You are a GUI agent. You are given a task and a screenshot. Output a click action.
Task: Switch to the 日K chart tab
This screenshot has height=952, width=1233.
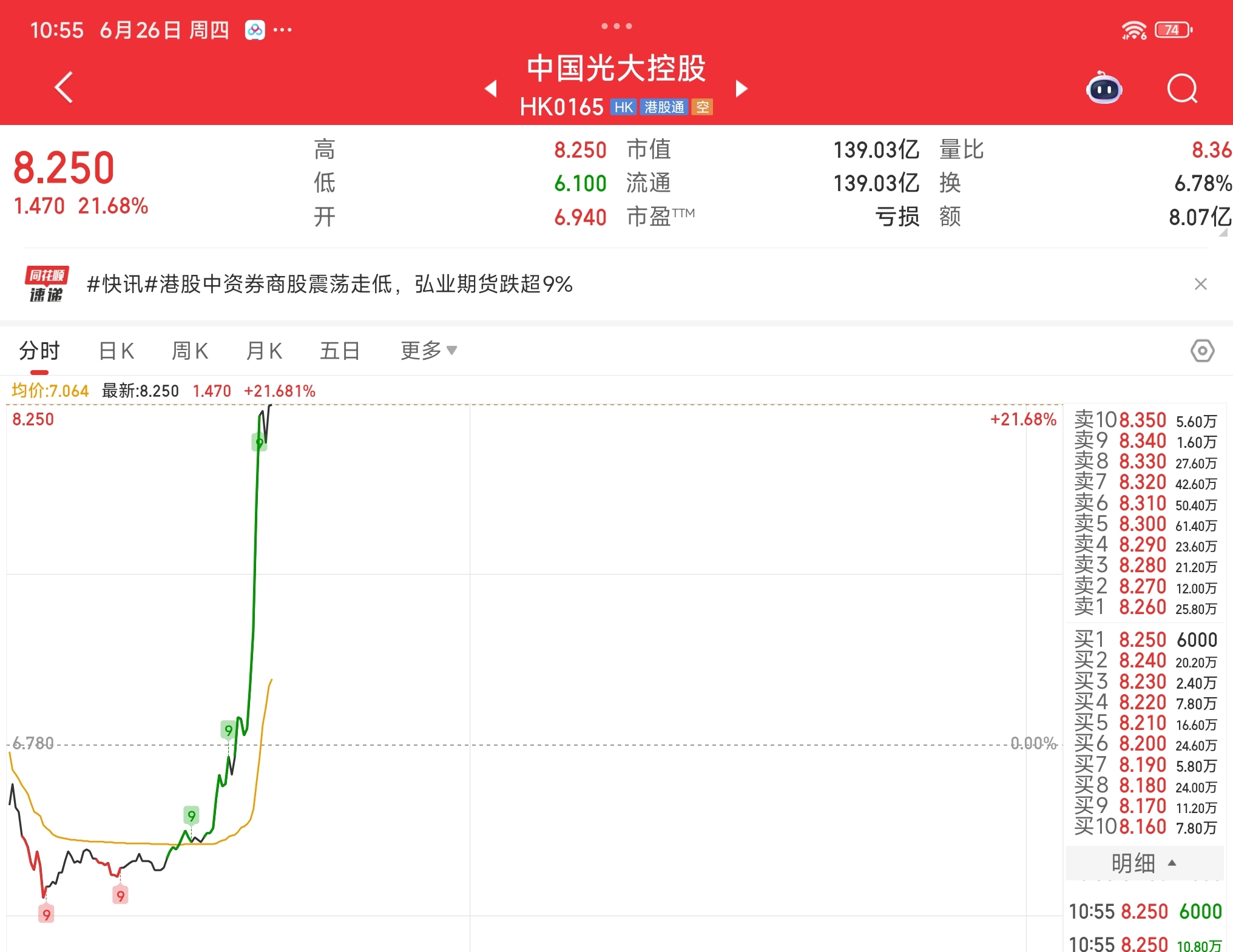pyautogui.click(x=116, y=351)
